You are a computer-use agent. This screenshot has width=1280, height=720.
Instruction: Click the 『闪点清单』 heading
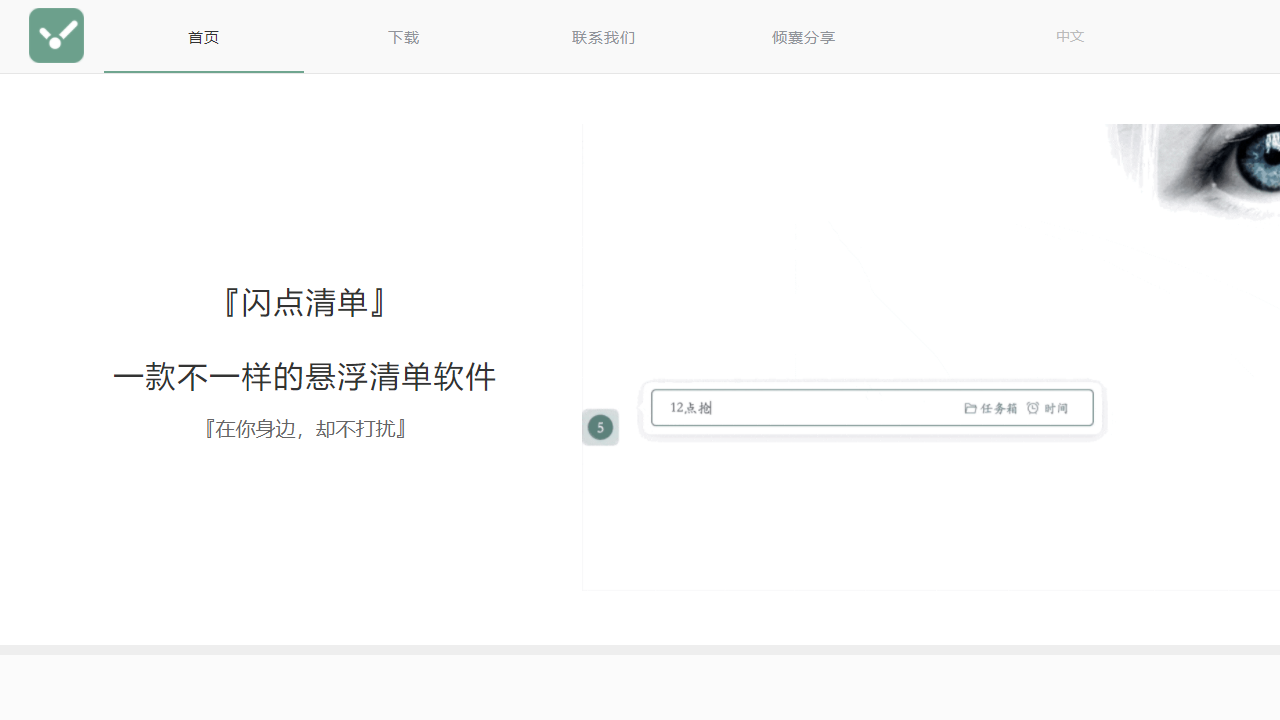click(304, 302)
